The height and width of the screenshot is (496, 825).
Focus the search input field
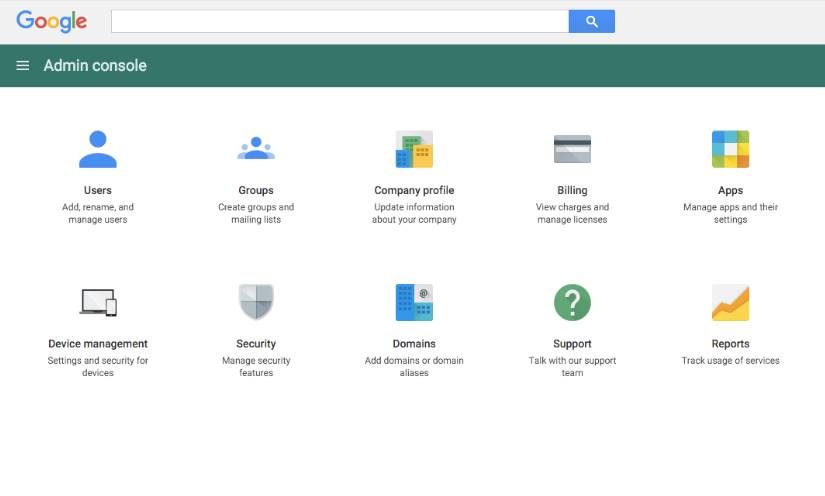click(x=340, y=22)
